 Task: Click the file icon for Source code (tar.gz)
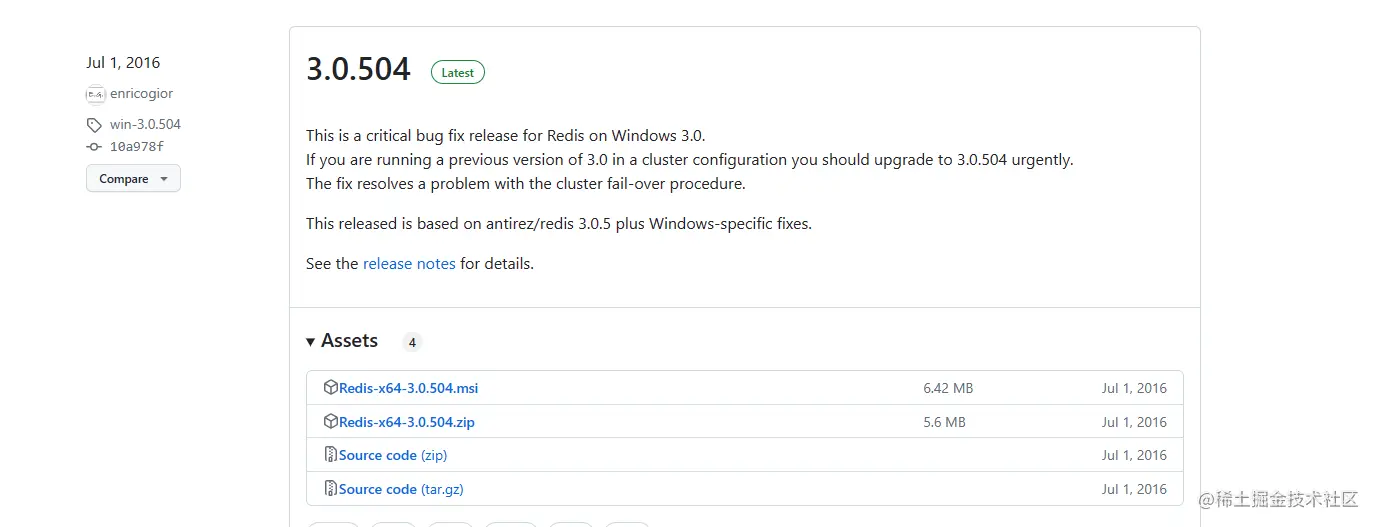[331, 488]
